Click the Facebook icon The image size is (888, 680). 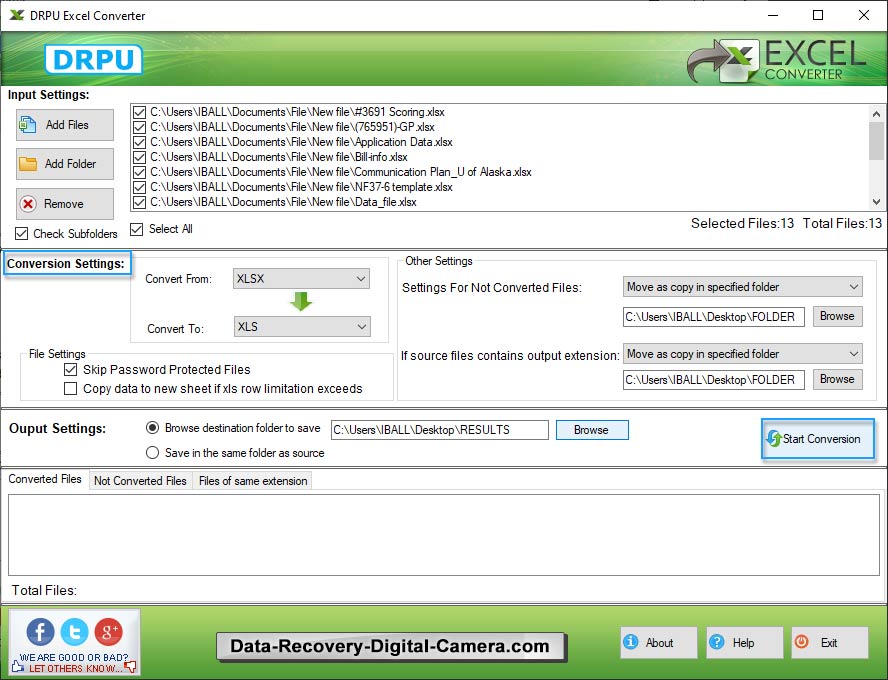tap(40, 631)
